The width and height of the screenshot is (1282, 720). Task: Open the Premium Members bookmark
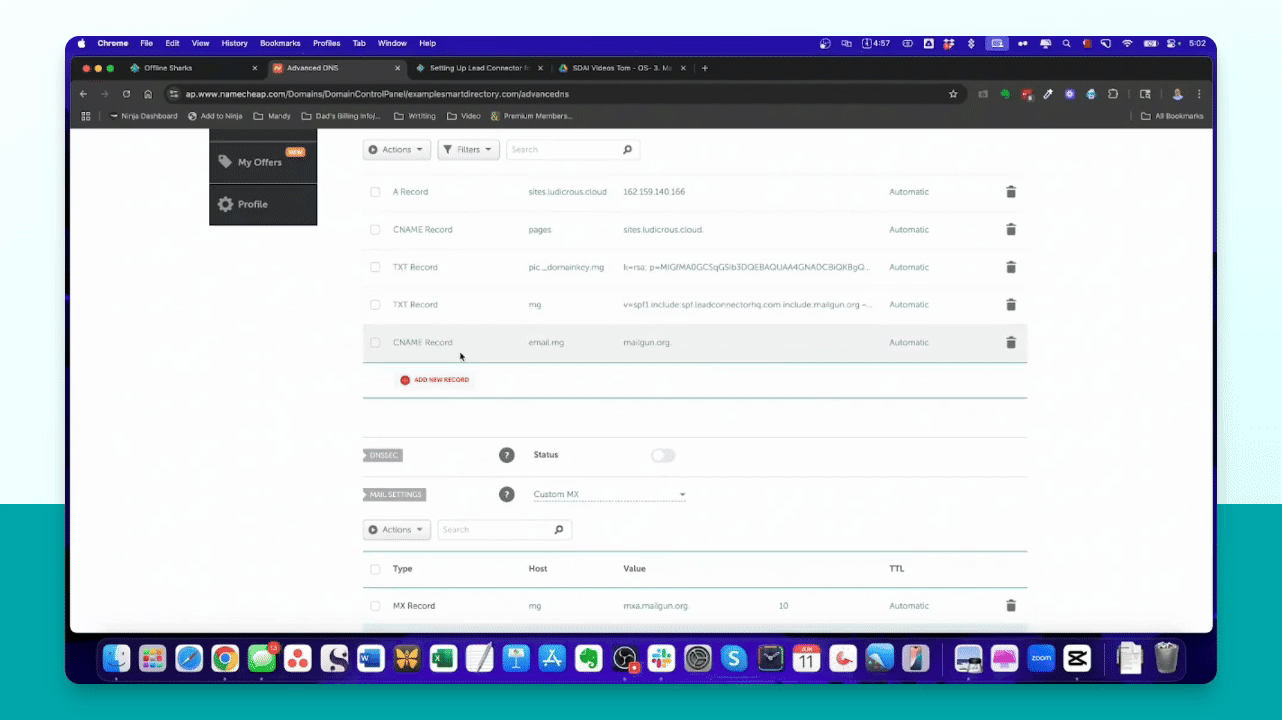click(531, 116)
